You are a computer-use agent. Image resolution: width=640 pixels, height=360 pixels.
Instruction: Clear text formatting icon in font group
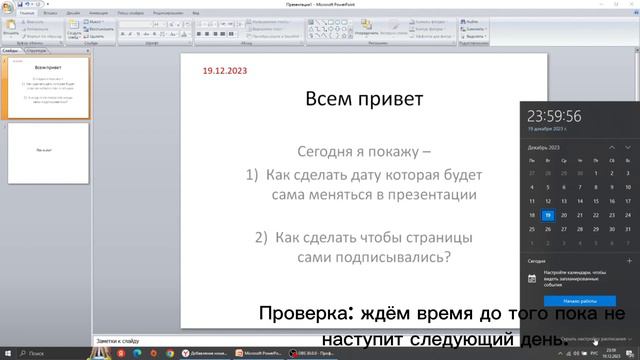pyautogui.click(x=187, y=24)
